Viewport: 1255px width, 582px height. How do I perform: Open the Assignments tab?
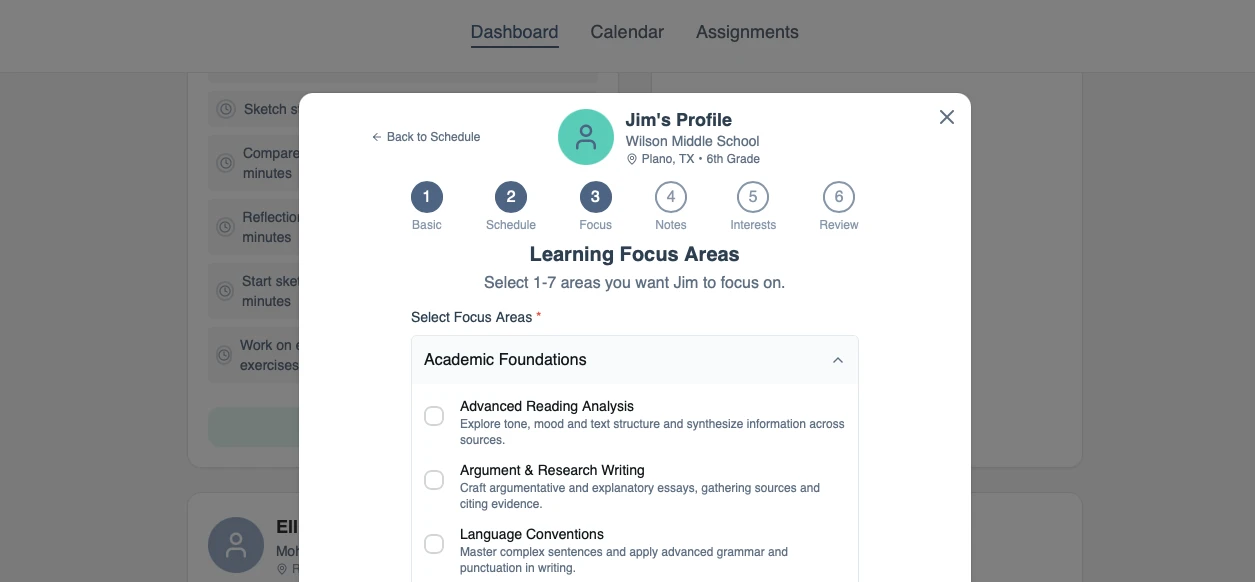point(747,32)
